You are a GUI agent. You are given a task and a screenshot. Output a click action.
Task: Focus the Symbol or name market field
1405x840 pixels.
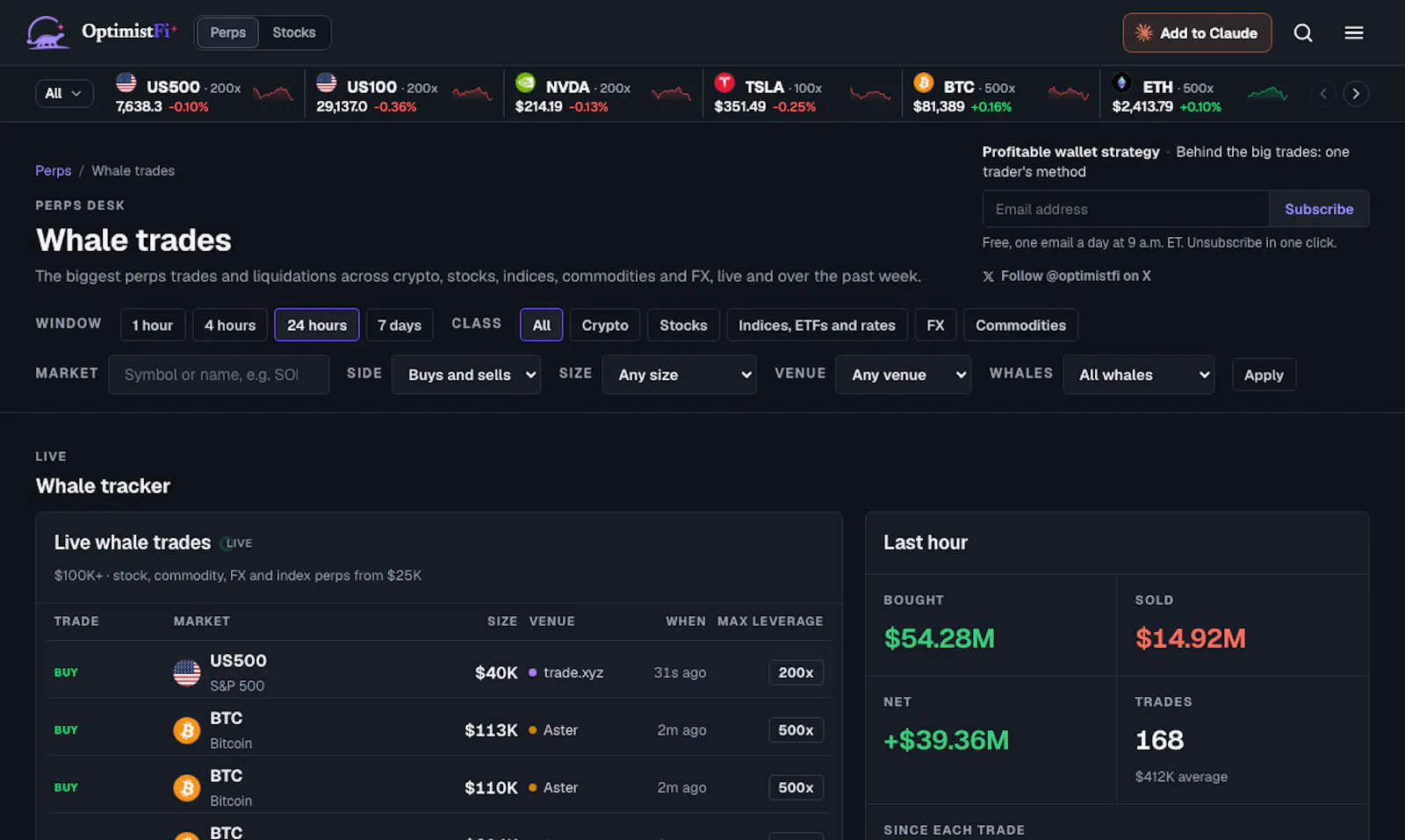tap(219, 375)
